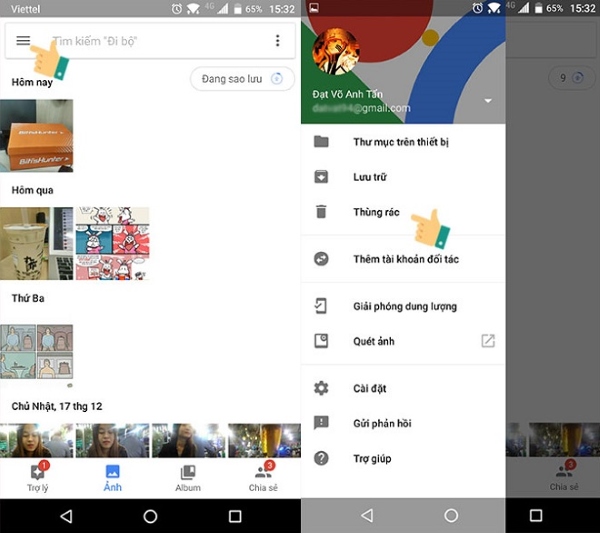Image resolution: width=600 pixels, height=533 pixels.
Task: Tap the profile avatar in the drawer
Action: [336, 51]
